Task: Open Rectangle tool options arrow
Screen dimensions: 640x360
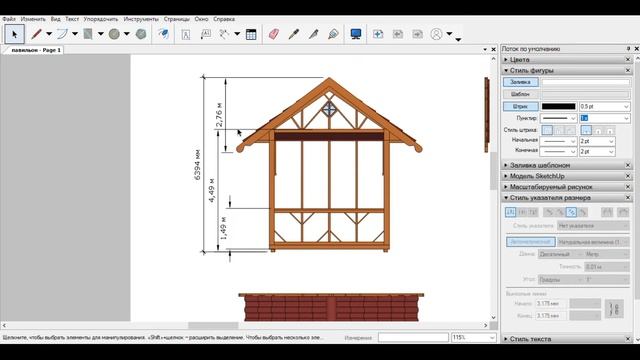Action: [x=100, y=34]
